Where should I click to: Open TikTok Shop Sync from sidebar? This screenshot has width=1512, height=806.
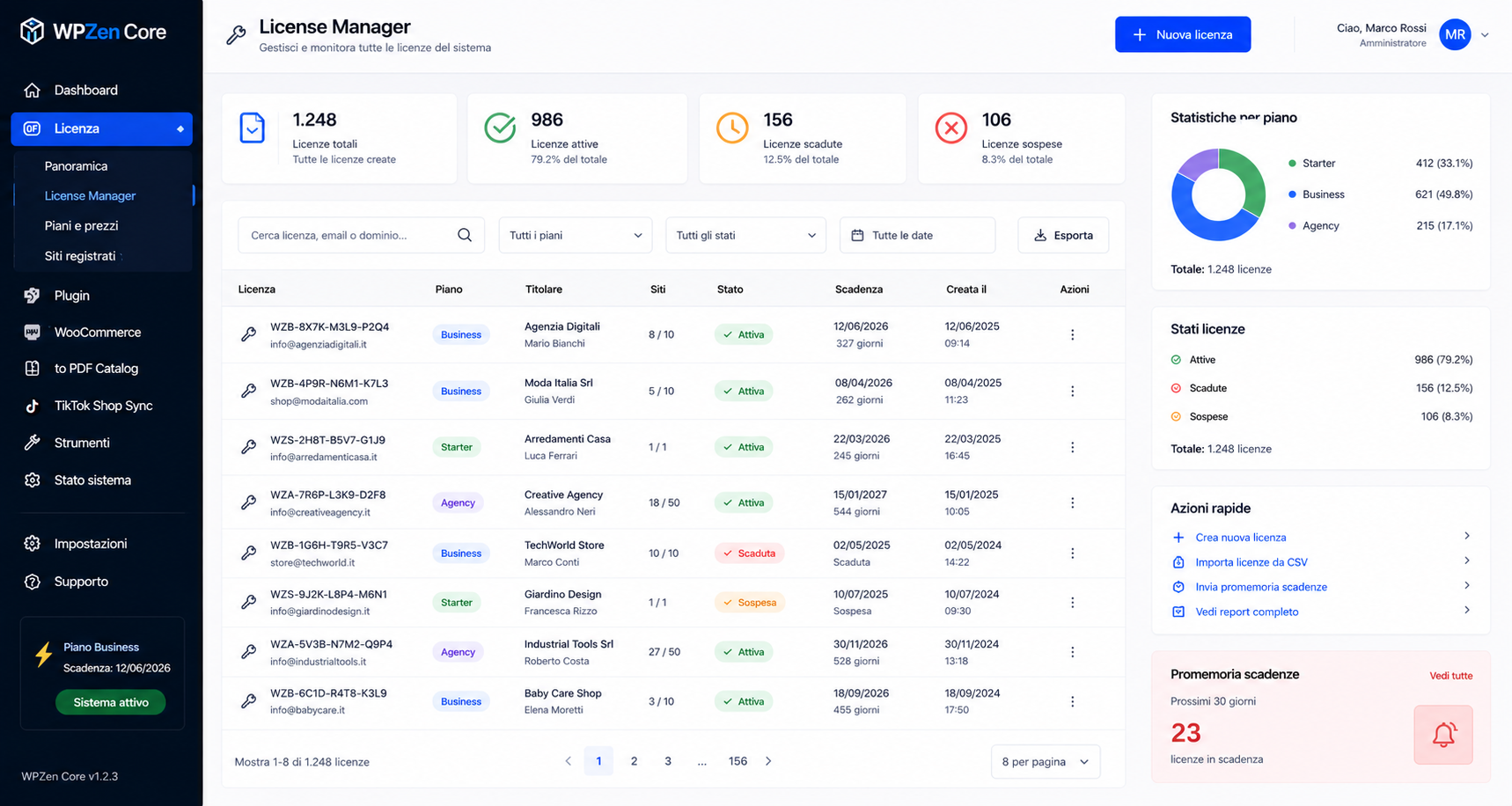click(102, 406)
